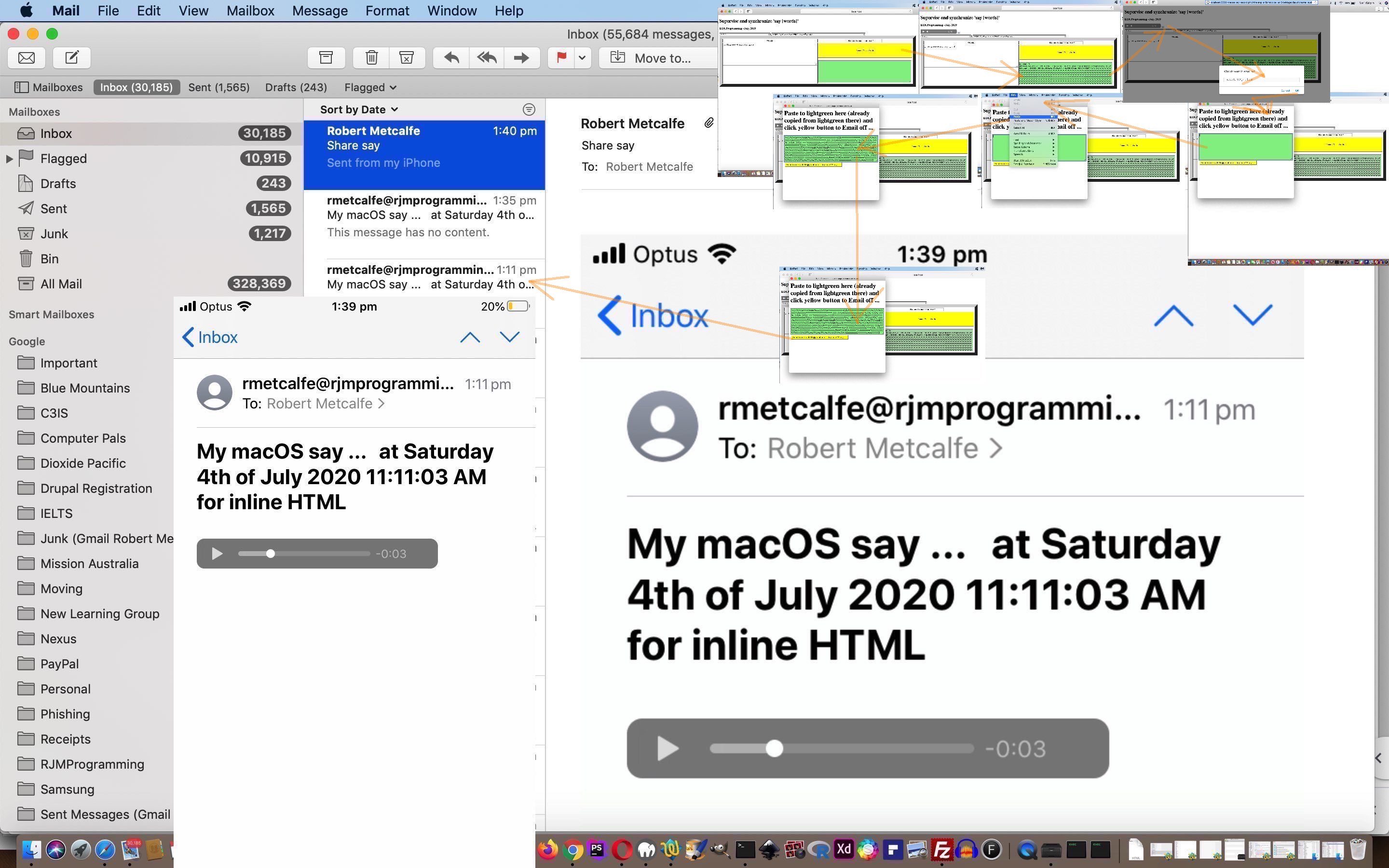Open Safari from the Dock
The width and height of the screenshot is (1389, 868).
[x=105, y=850]
